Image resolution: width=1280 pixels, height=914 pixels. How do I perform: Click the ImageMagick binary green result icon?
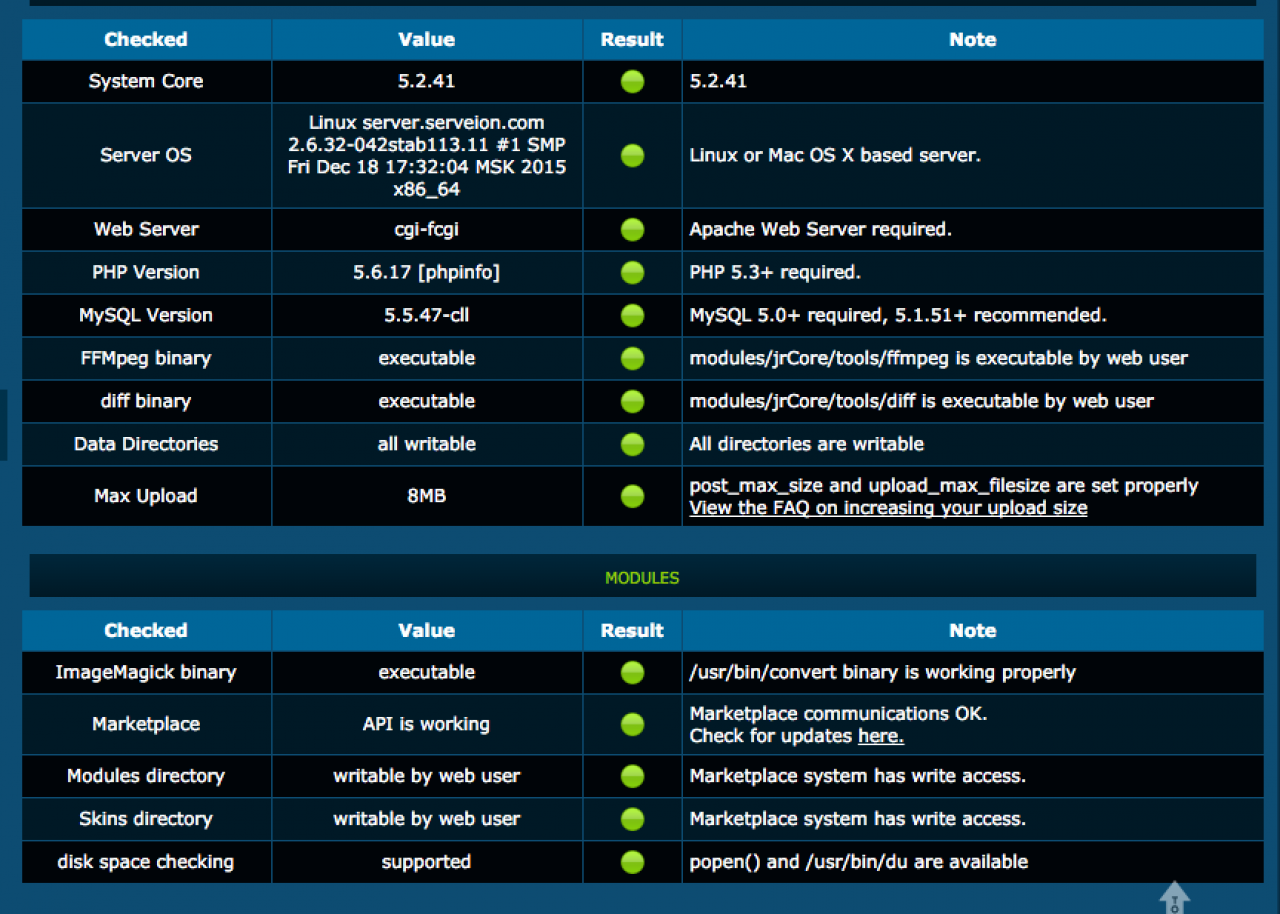(x=632, y=672)
